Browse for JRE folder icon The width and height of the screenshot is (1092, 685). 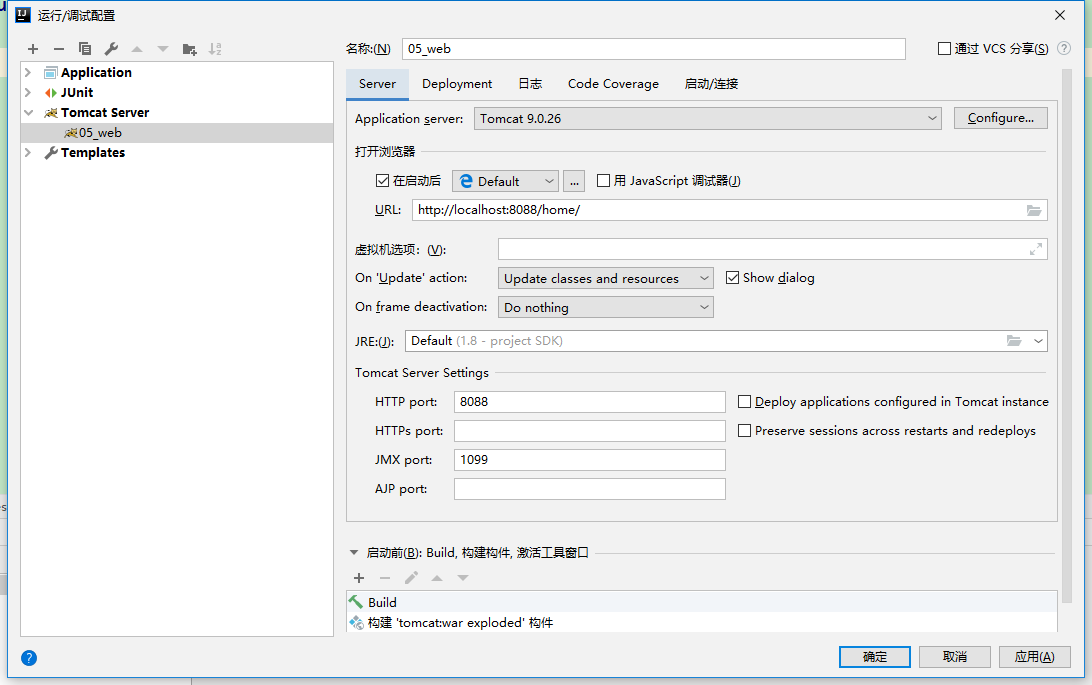coord(1014,340)
